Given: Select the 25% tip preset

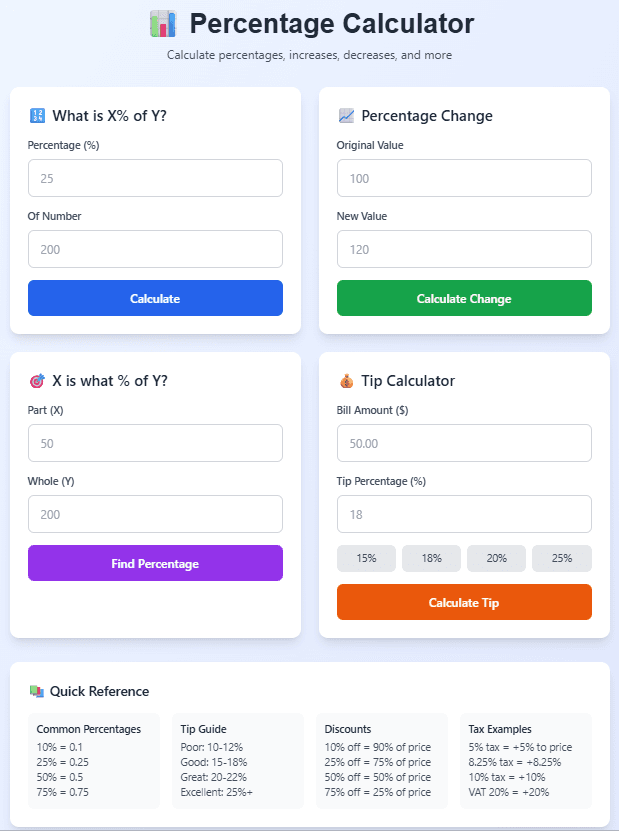Looking at the screenshot, I should (x=561, y=558).
